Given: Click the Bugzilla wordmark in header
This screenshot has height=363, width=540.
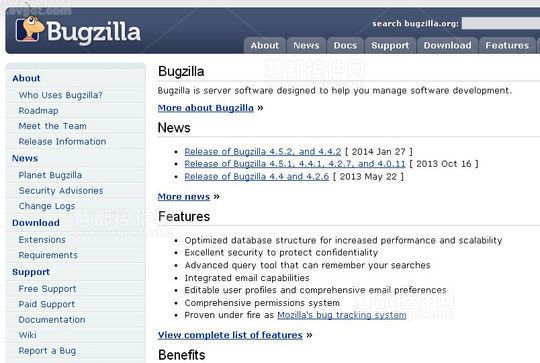Looking at the screenshot, I should pos(94,32).
